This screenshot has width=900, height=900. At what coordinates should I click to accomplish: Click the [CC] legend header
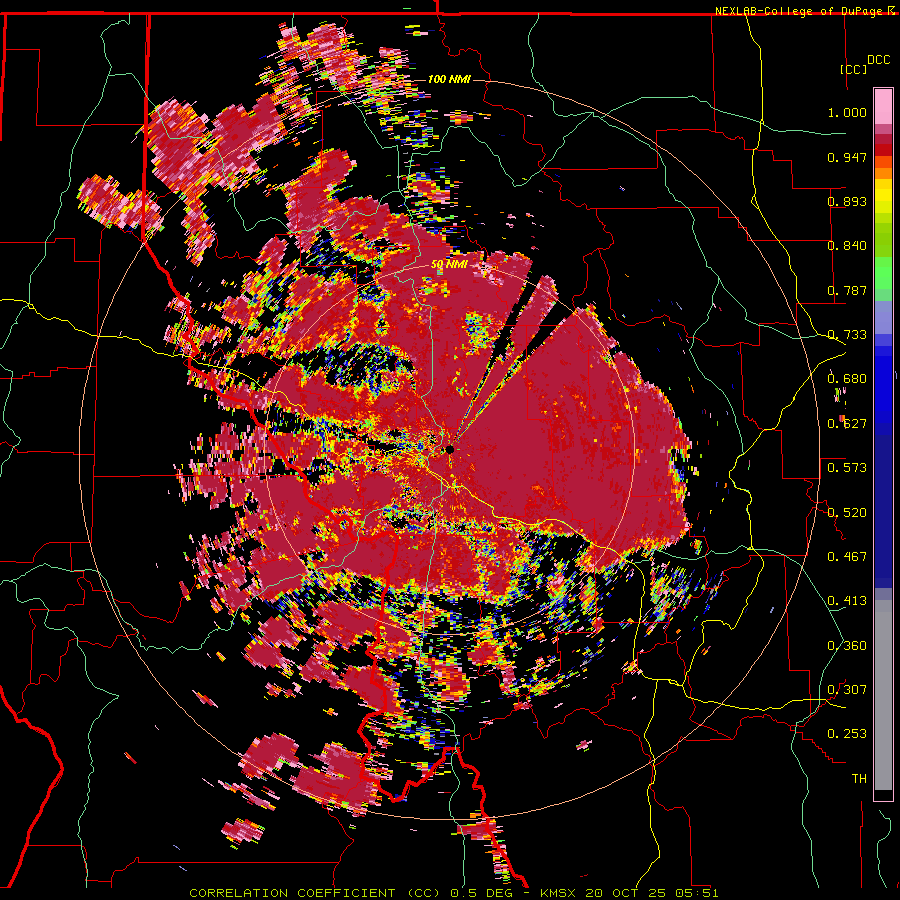854,69
